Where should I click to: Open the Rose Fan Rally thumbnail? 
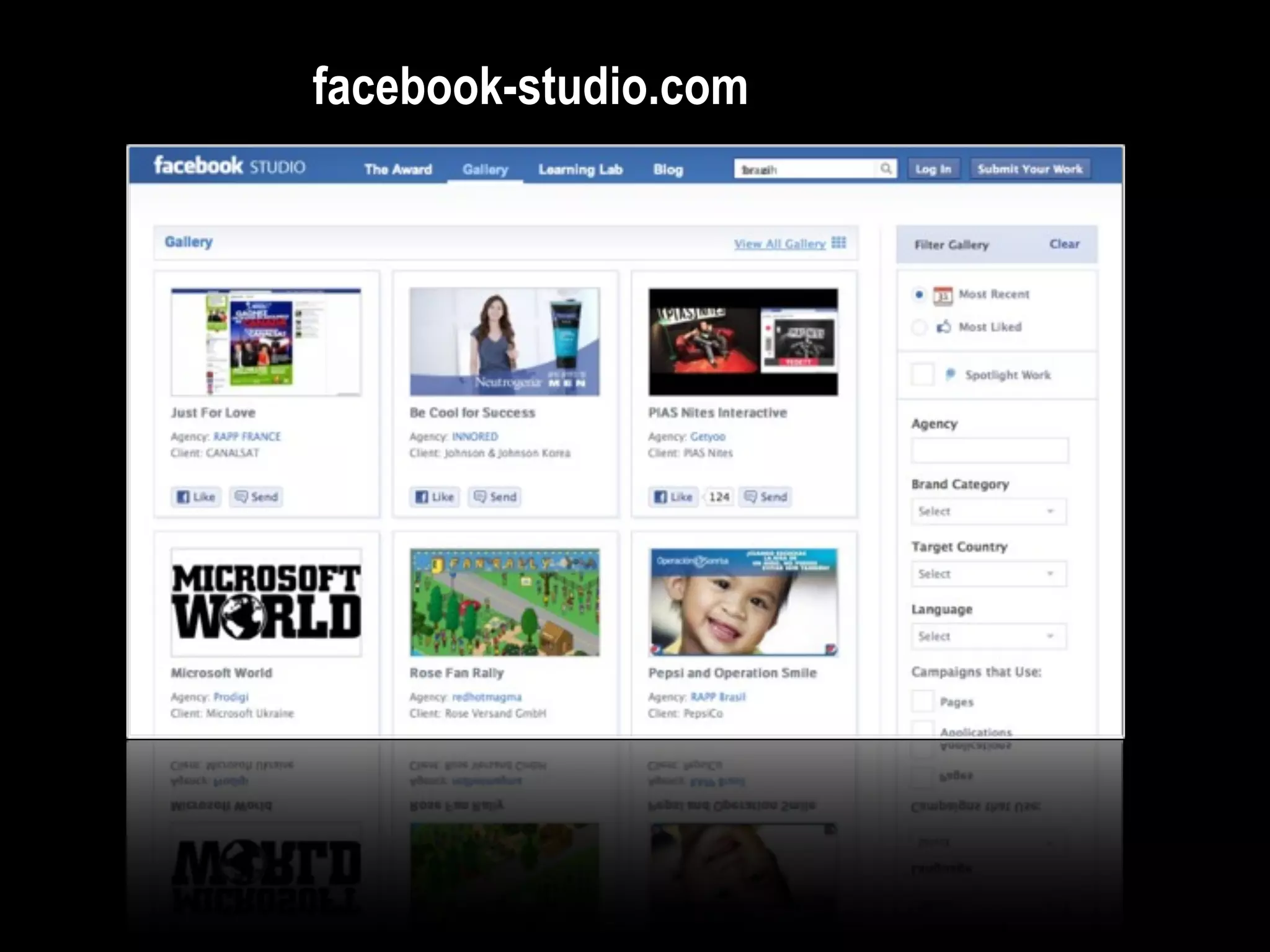505,602
